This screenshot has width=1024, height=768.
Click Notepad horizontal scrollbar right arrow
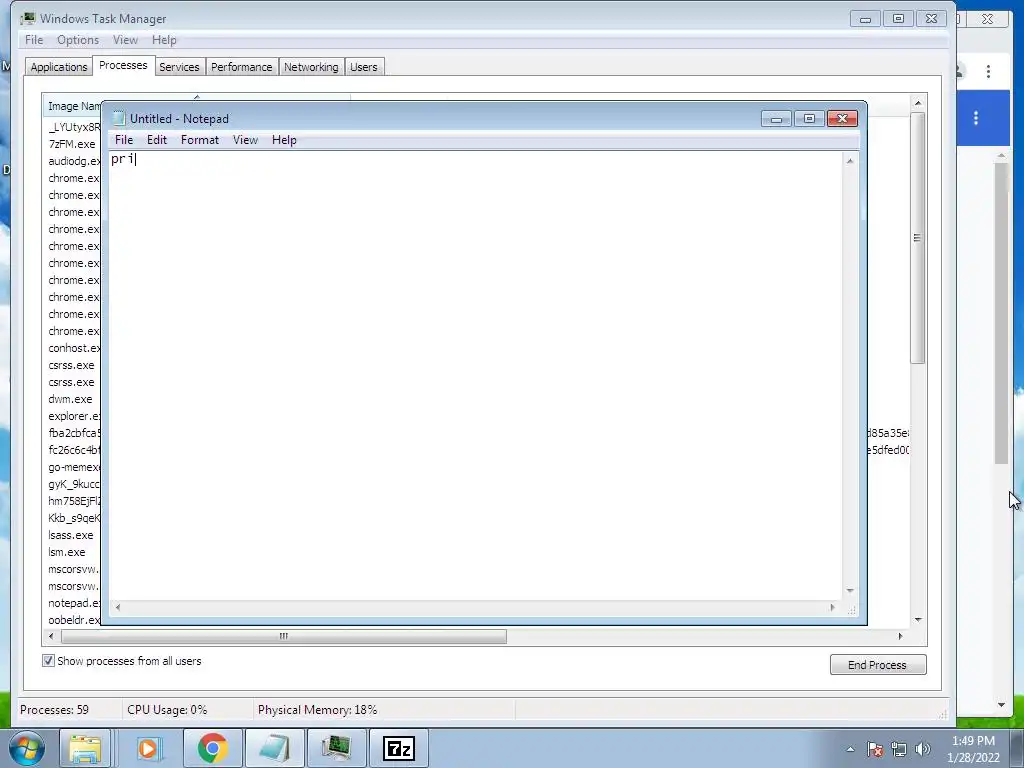point(832,607)
